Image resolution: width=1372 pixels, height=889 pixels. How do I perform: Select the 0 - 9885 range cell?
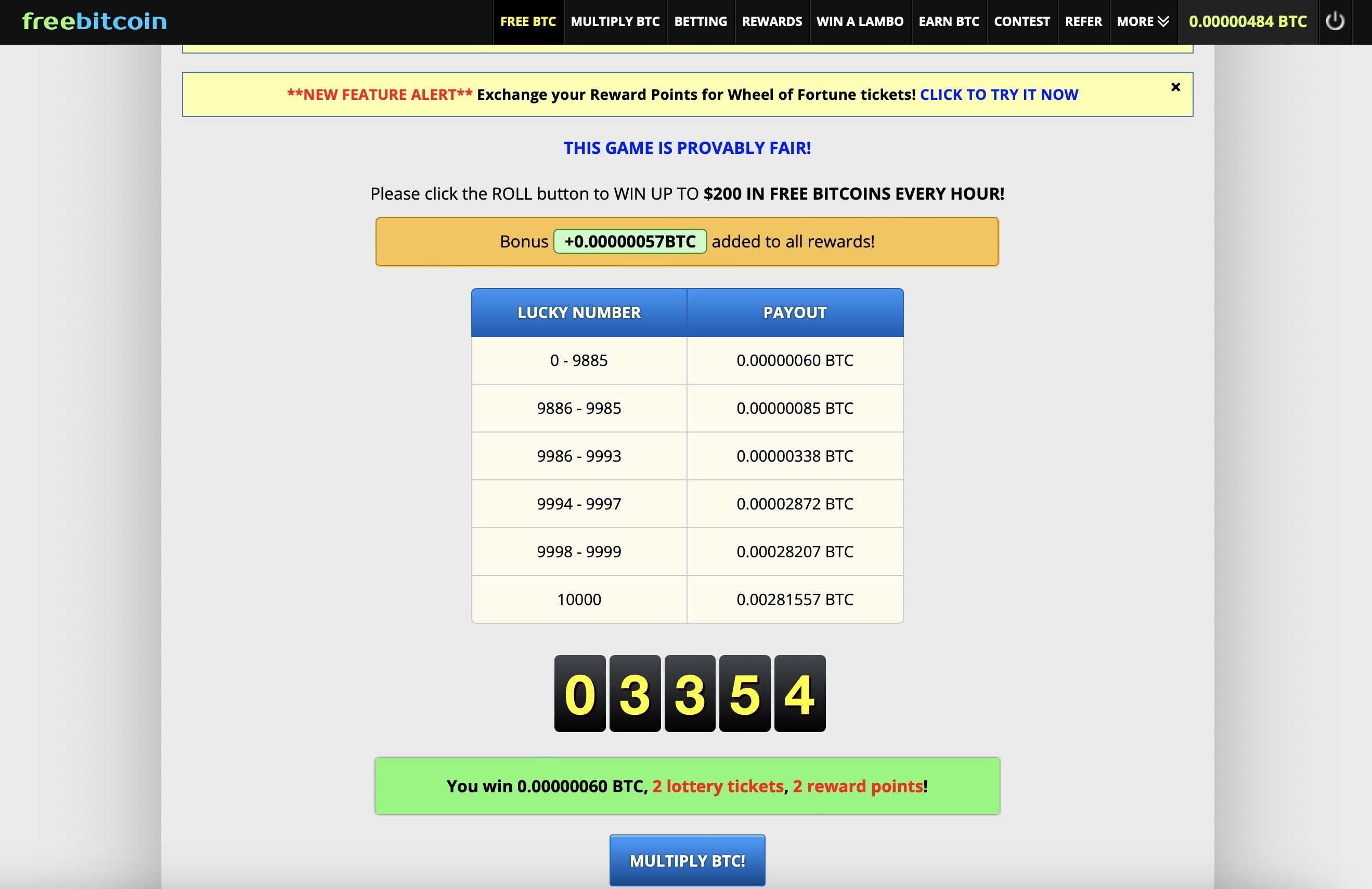579,361
